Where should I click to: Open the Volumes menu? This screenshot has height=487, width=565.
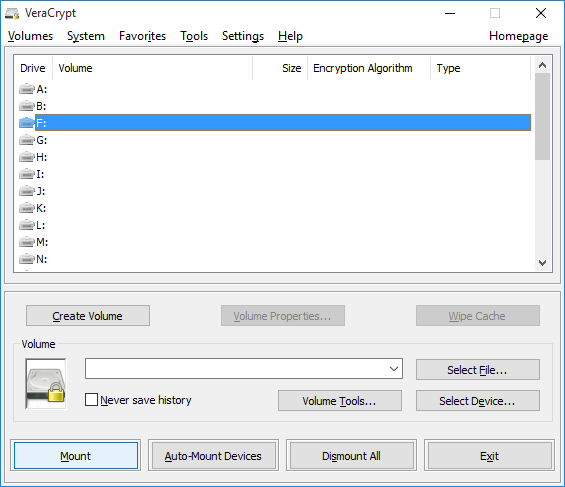click(x=30, y=36)
